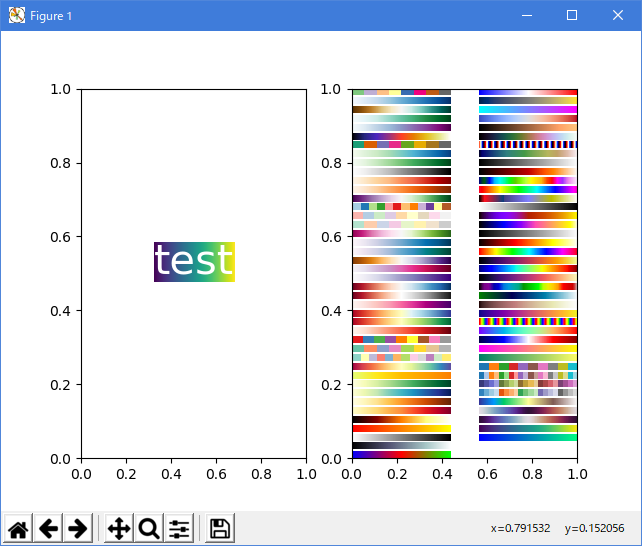Click the gradient "test" text in left plot
Screen dimensions: 642x546
tap(194, 262)
